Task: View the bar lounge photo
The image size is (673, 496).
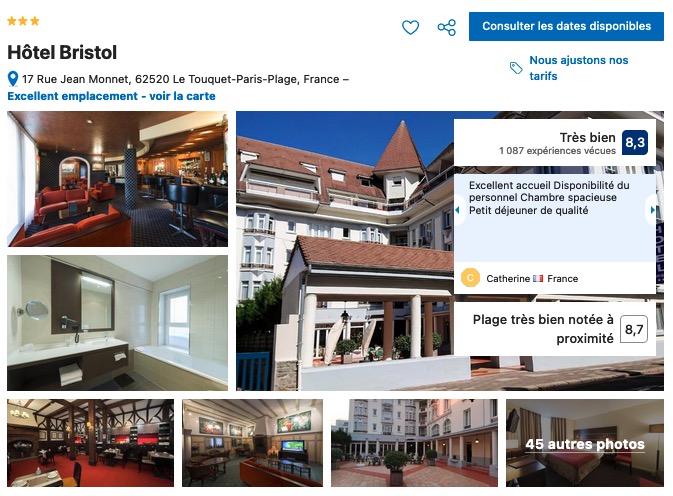Action: (x=118, y=179)
